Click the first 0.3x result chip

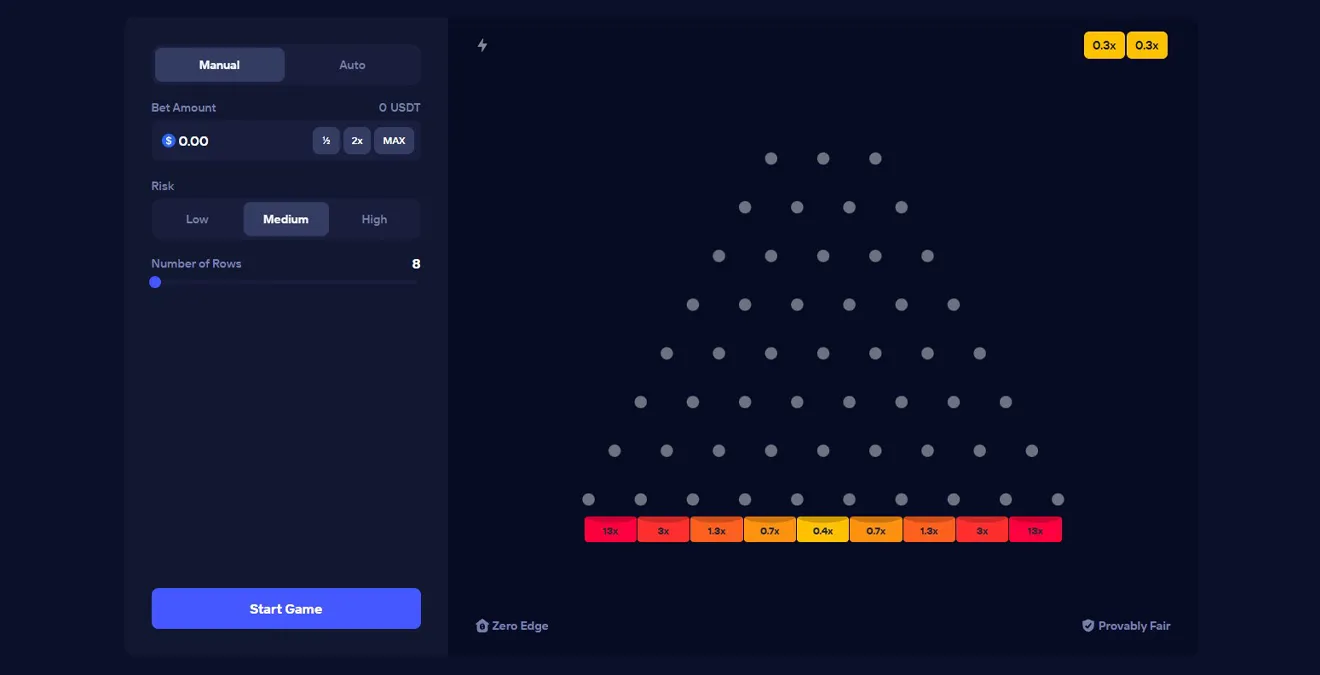pos(1103,44)
